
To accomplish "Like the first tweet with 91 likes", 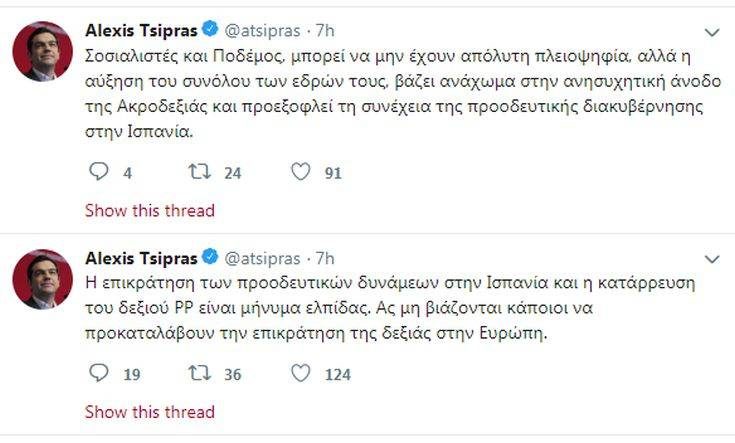I will point(300,172).
